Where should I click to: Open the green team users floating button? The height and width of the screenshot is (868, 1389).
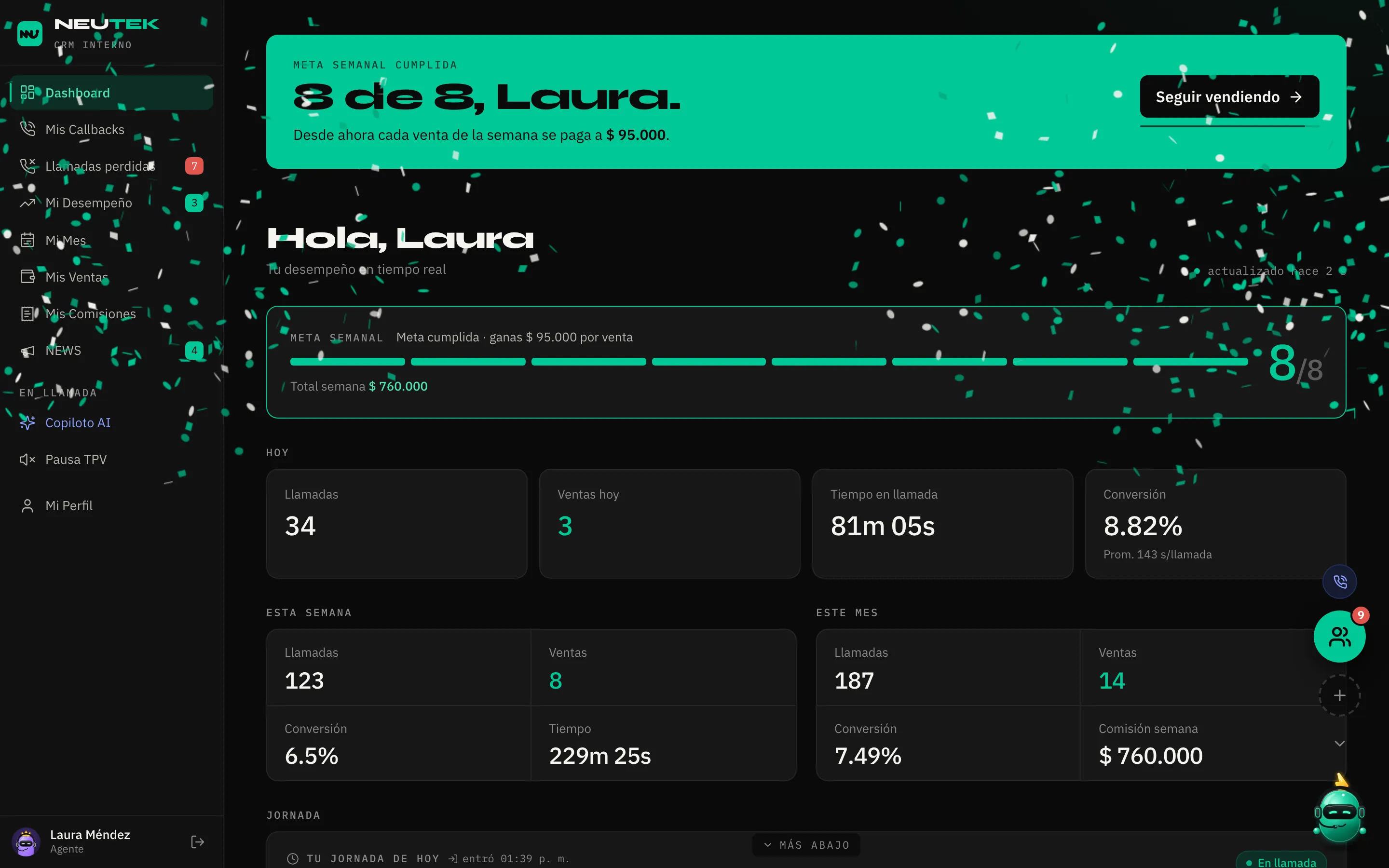click(1340, 636)
